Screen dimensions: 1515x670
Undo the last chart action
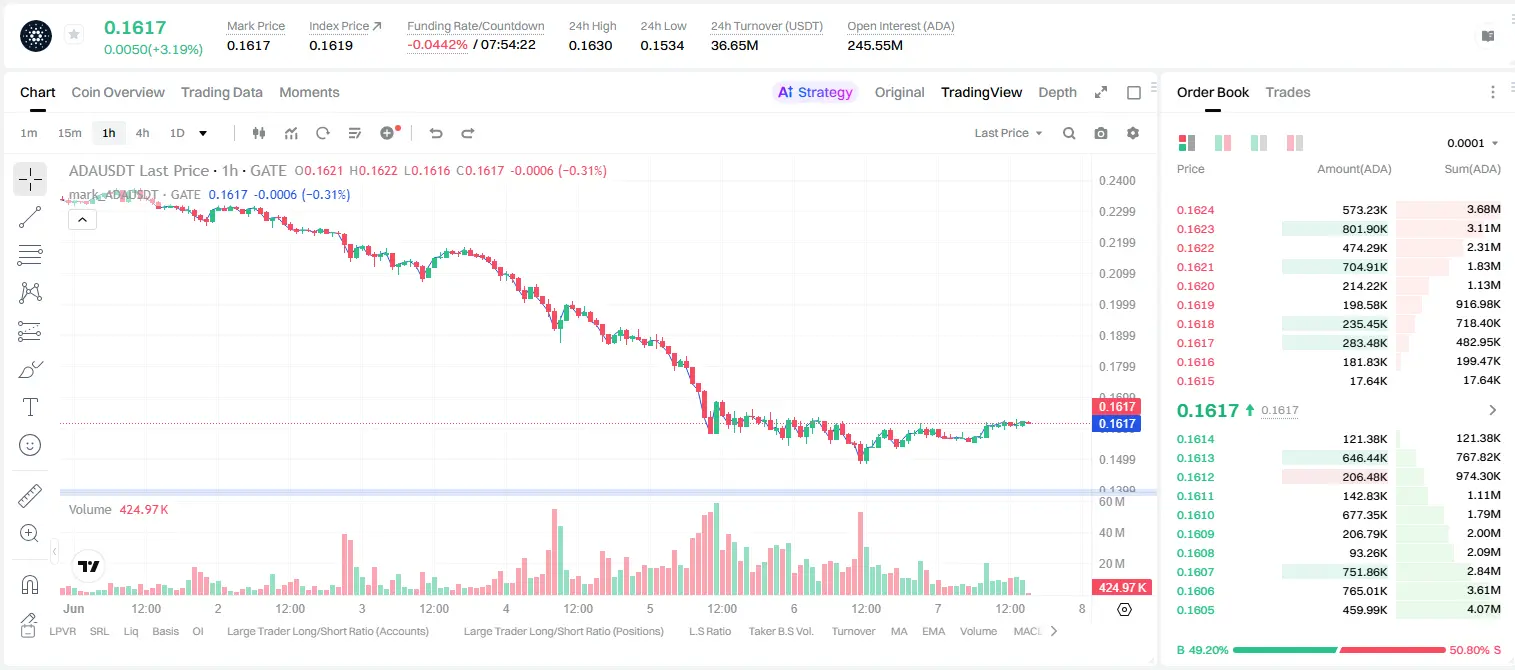pyautogui.click(x=436, y=133)
